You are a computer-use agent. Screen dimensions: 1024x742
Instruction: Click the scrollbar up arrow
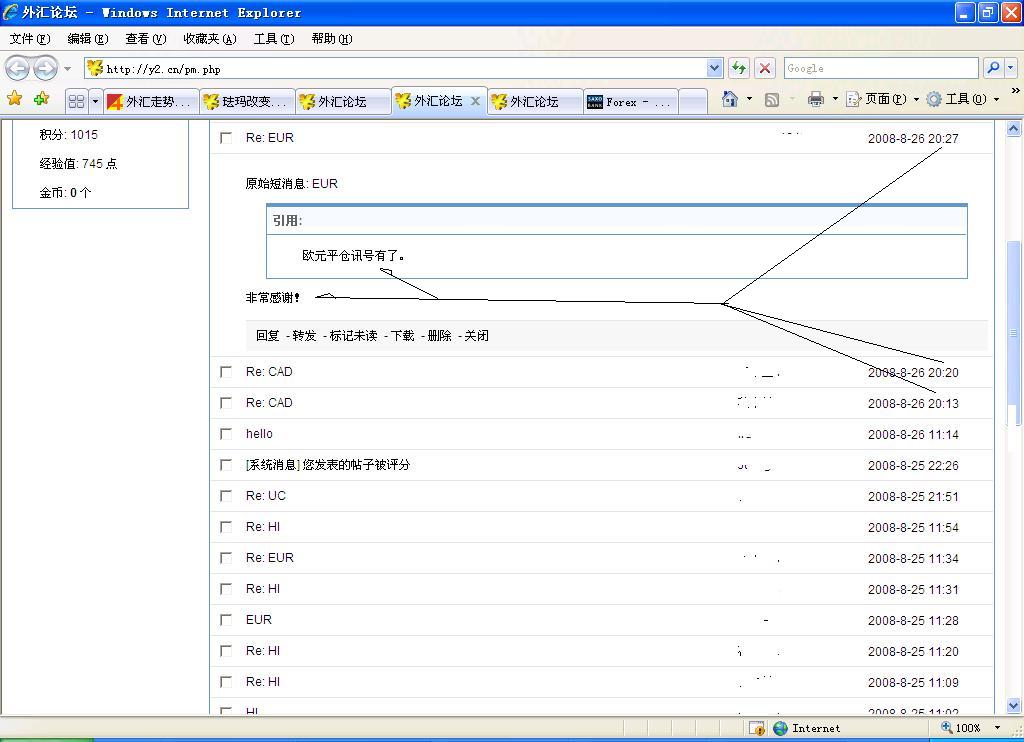coord(1014,128)
